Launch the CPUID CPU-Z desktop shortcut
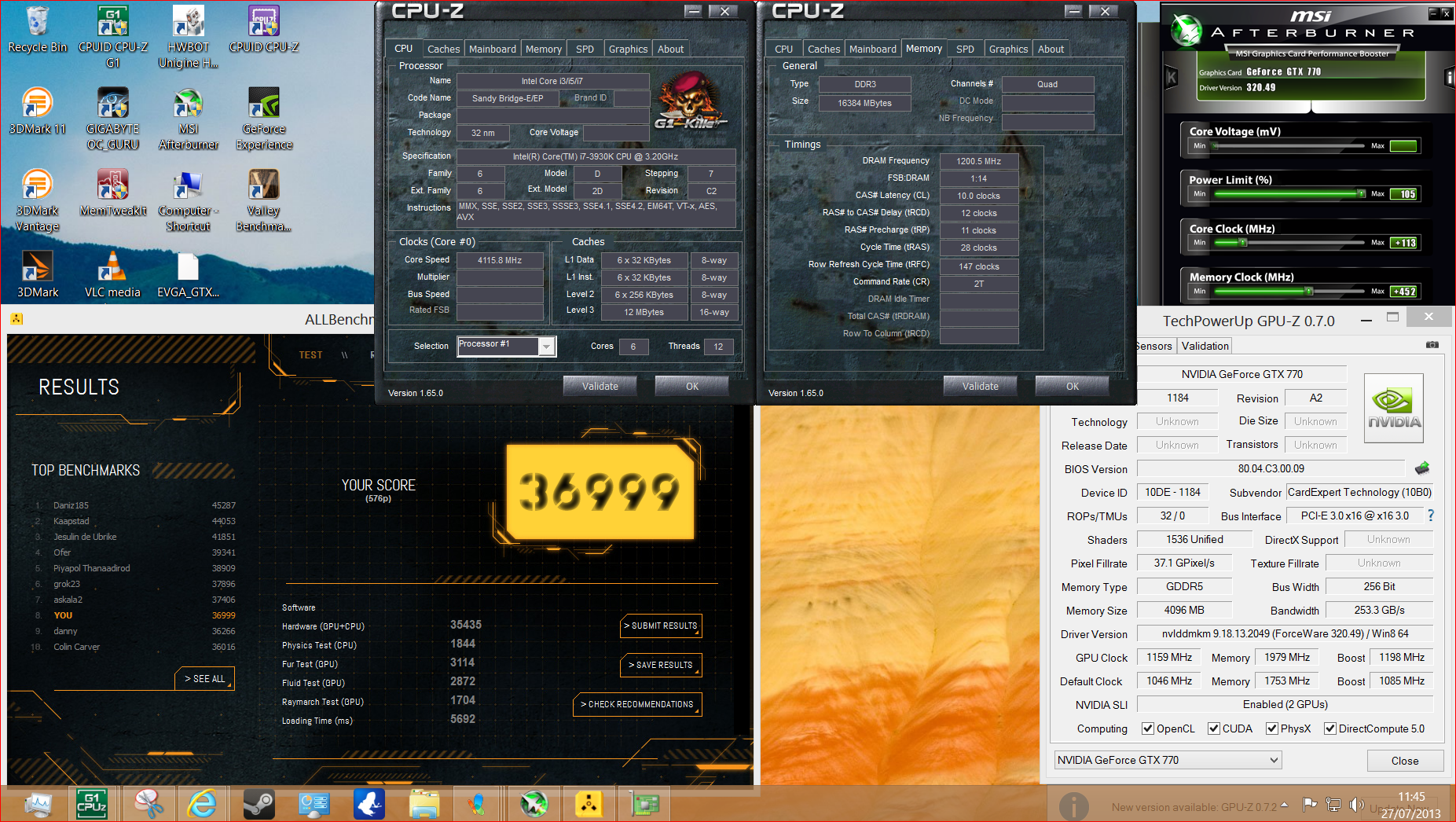1456x822 pixels. pyautogui.click(x=264, y=30)
